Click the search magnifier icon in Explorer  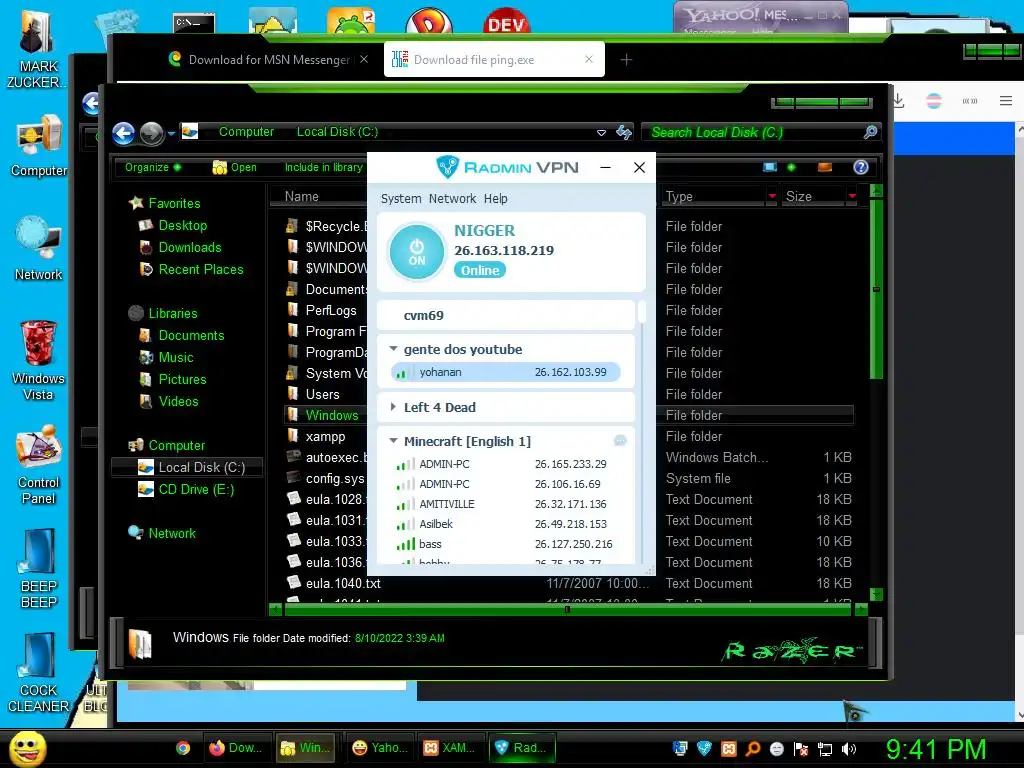coord(870,133)
